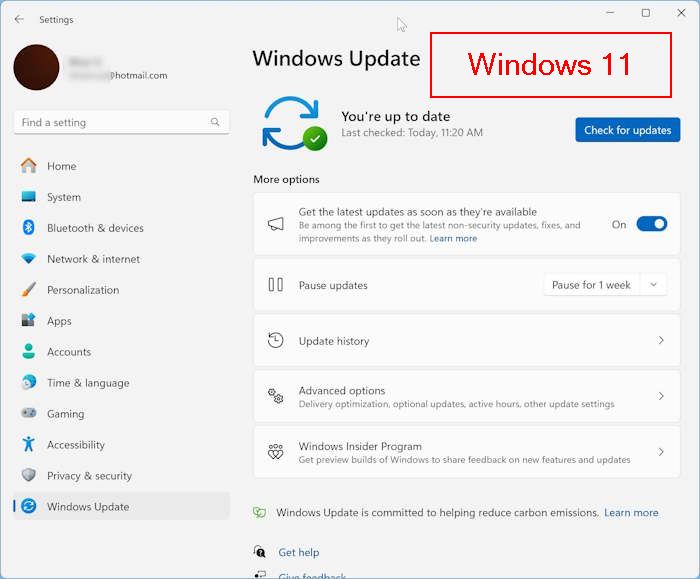Click the Windows Insider Program title text
The height and width of the screenshot is (579, 700).
[x=360, y=446]
